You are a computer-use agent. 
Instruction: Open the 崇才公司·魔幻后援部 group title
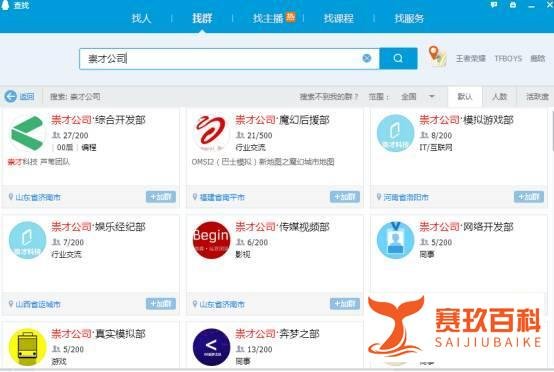click(282, 120)
